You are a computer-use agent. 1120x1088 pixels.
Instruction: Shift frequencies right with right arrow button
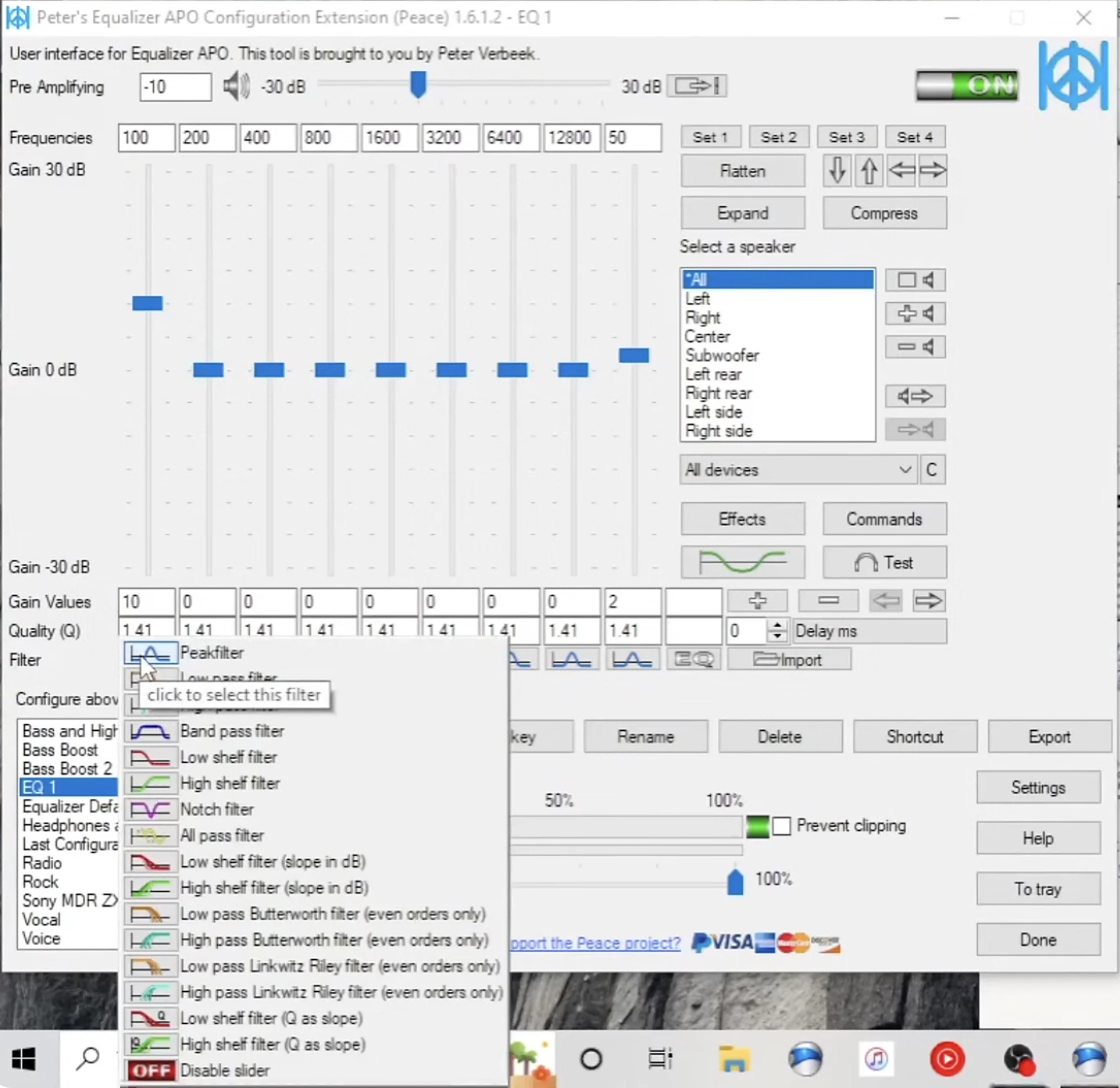tap(932, 170)
